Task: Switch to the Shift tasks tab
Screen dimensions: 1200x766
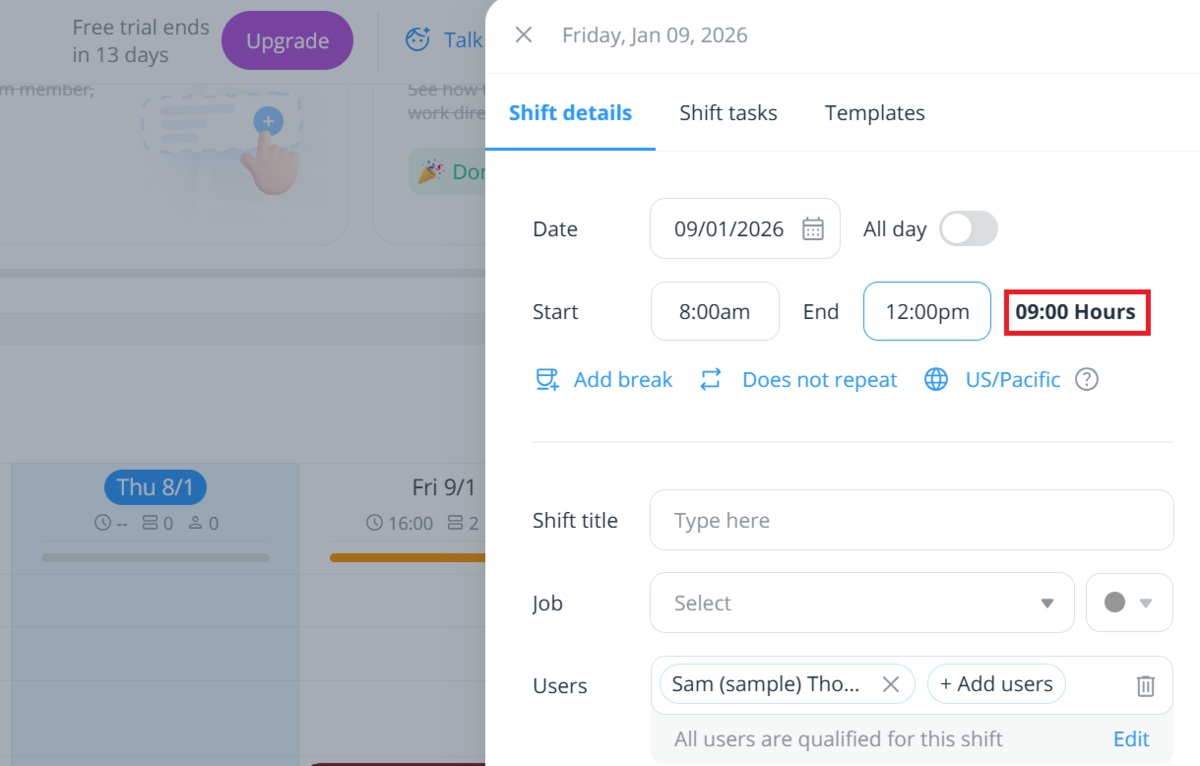Action: 728,112
